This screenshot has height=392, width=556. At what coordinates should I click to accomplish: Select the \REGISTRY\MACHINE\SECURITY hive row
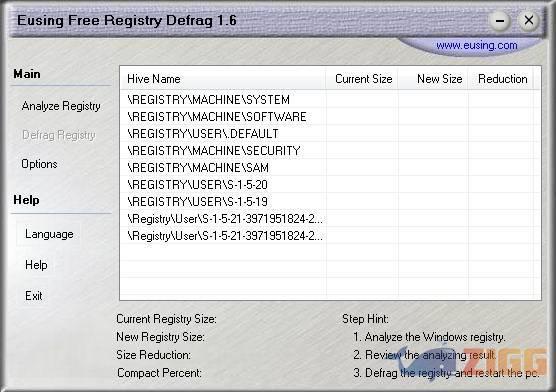pyautogui.click(x=330, y=151)
